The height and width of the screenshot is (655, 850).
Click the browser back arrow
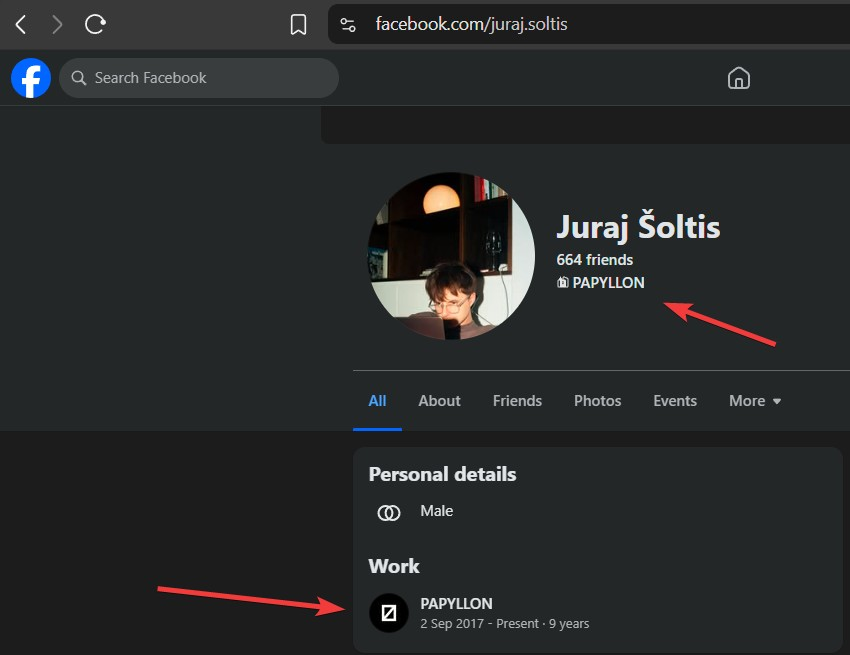coord(21,24)
